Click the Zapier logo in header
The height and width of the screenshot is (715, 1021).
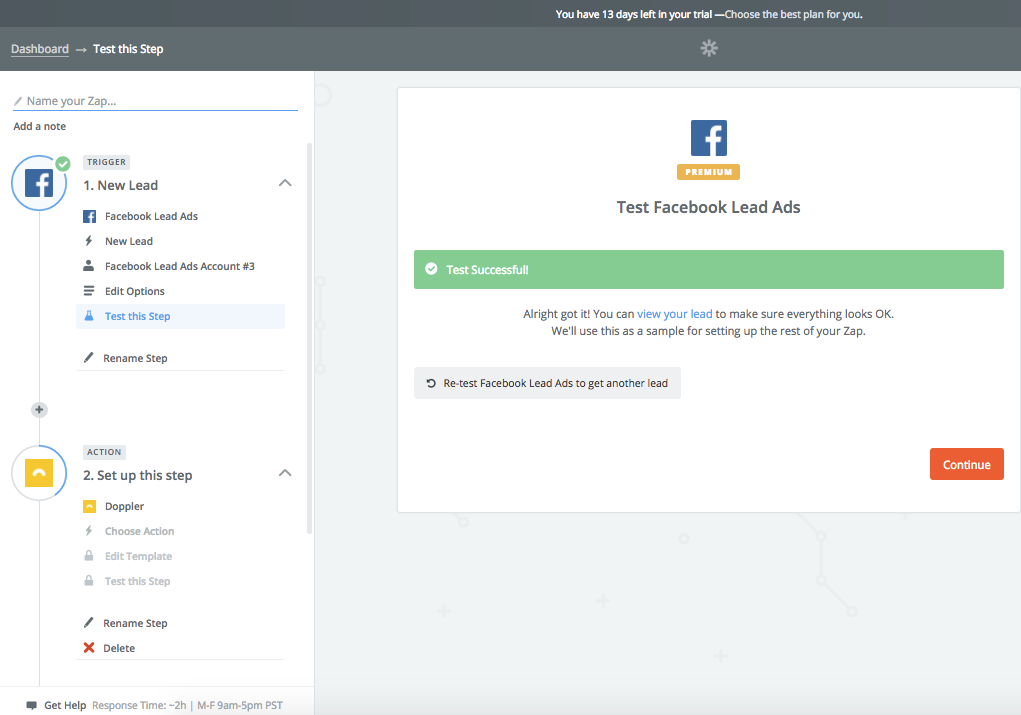(708, 48)
